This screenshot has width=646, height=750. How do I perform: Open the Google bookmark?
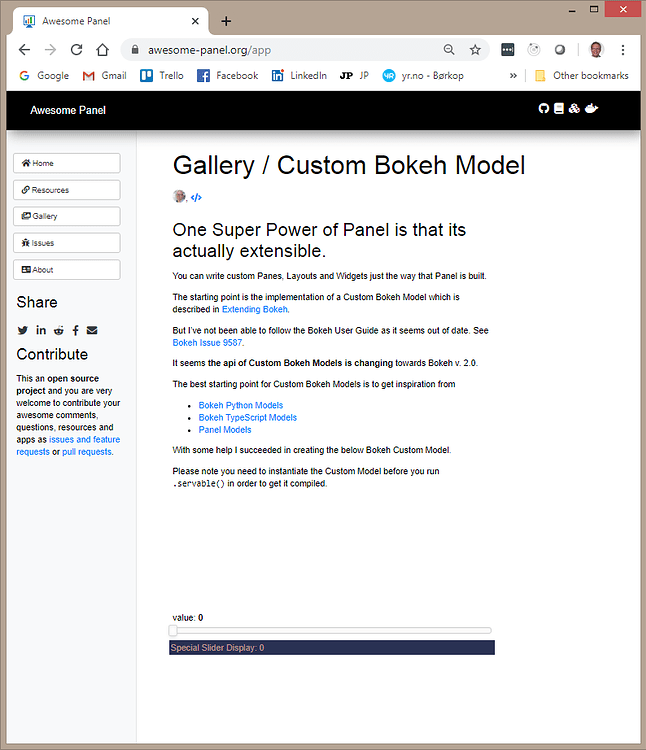44,76
